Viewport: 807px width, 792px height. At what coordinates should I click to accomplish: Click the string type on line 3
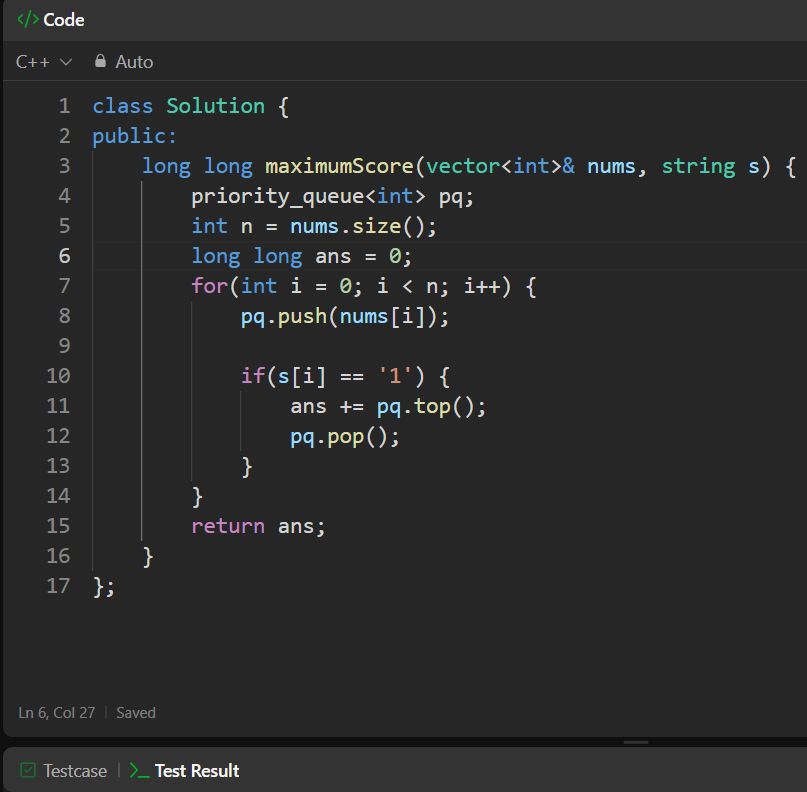(698, 167)
